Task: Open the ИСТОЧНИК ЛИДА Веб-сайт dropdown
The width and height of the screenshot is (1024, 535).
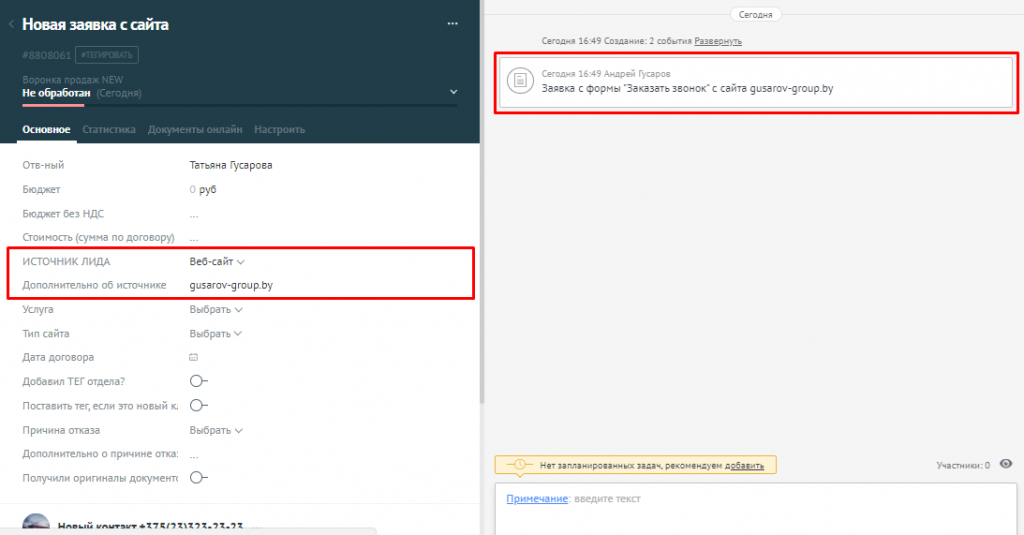Action: tap(217, 261)
